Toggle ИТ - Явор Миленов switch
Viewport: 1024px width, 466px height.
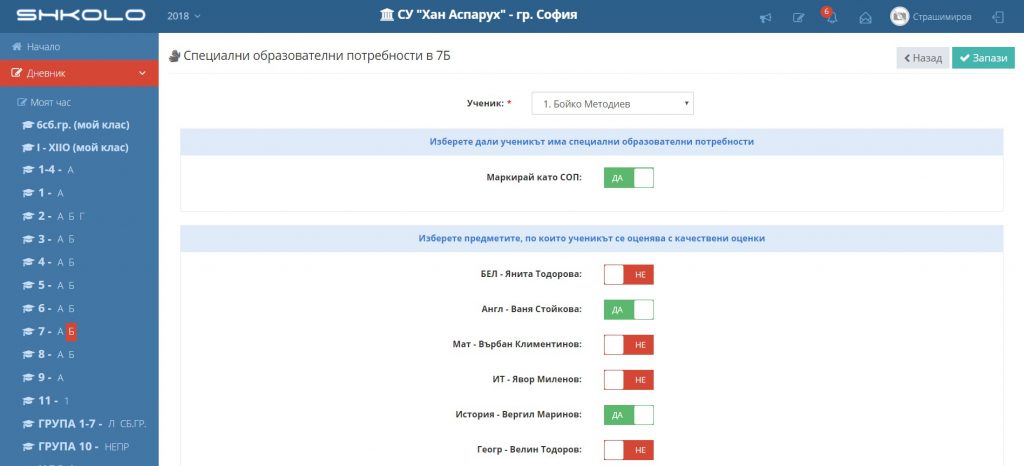point(628,380)
